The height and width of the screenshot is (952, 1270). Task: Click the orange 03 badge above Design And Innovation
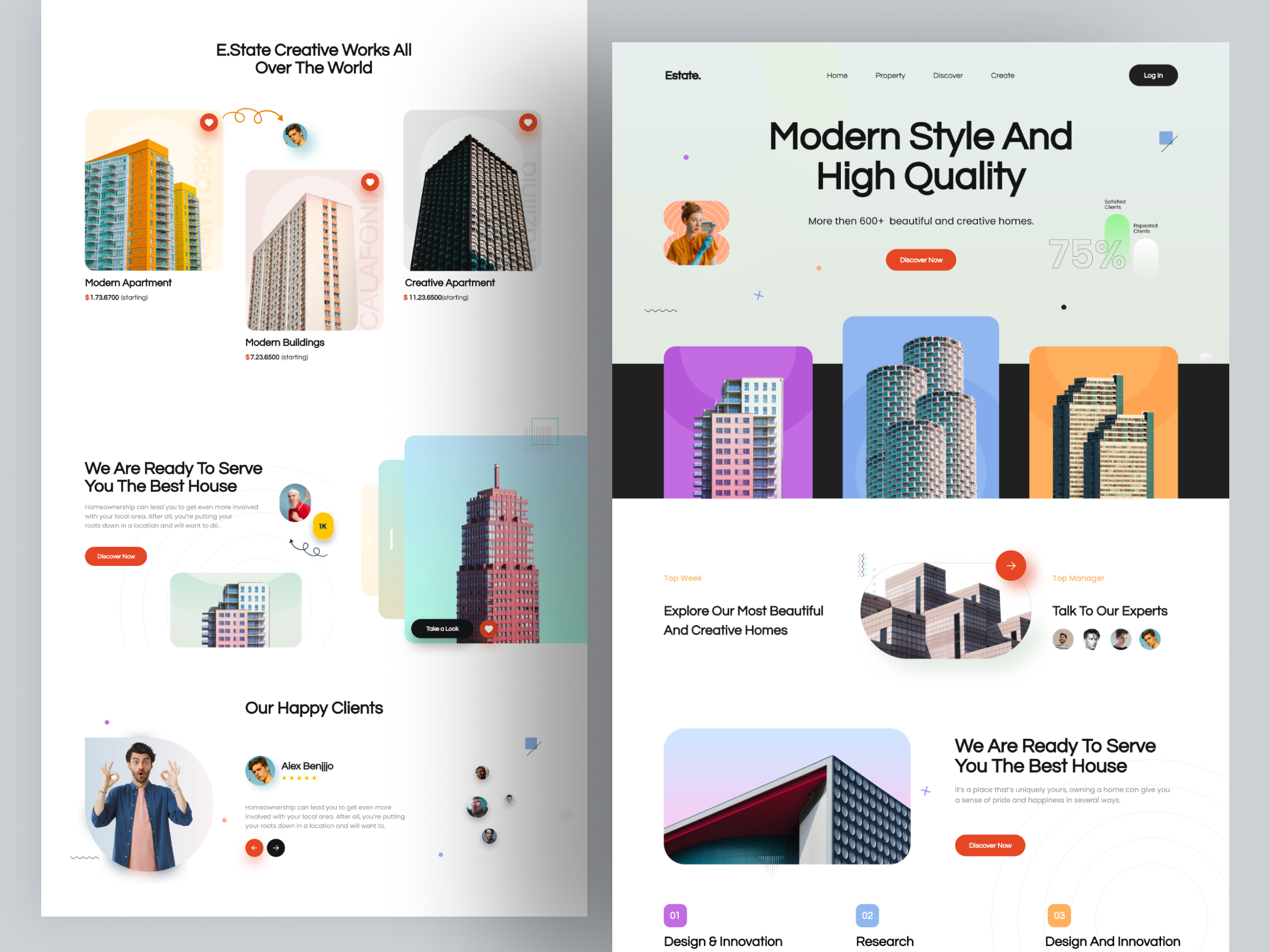pyautogui.click(x=1059, y=916)
